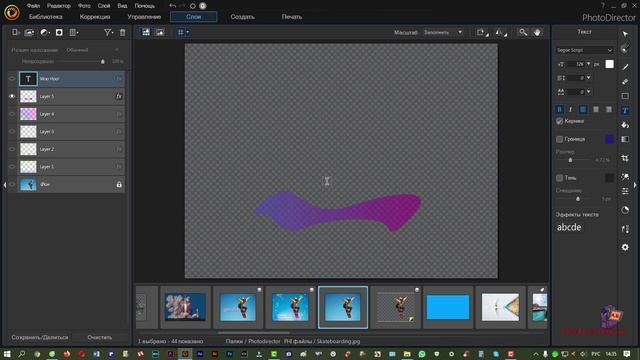640x360 pixels.
Task: Switch to Создать tab
Action: click(x=242, y=17)
